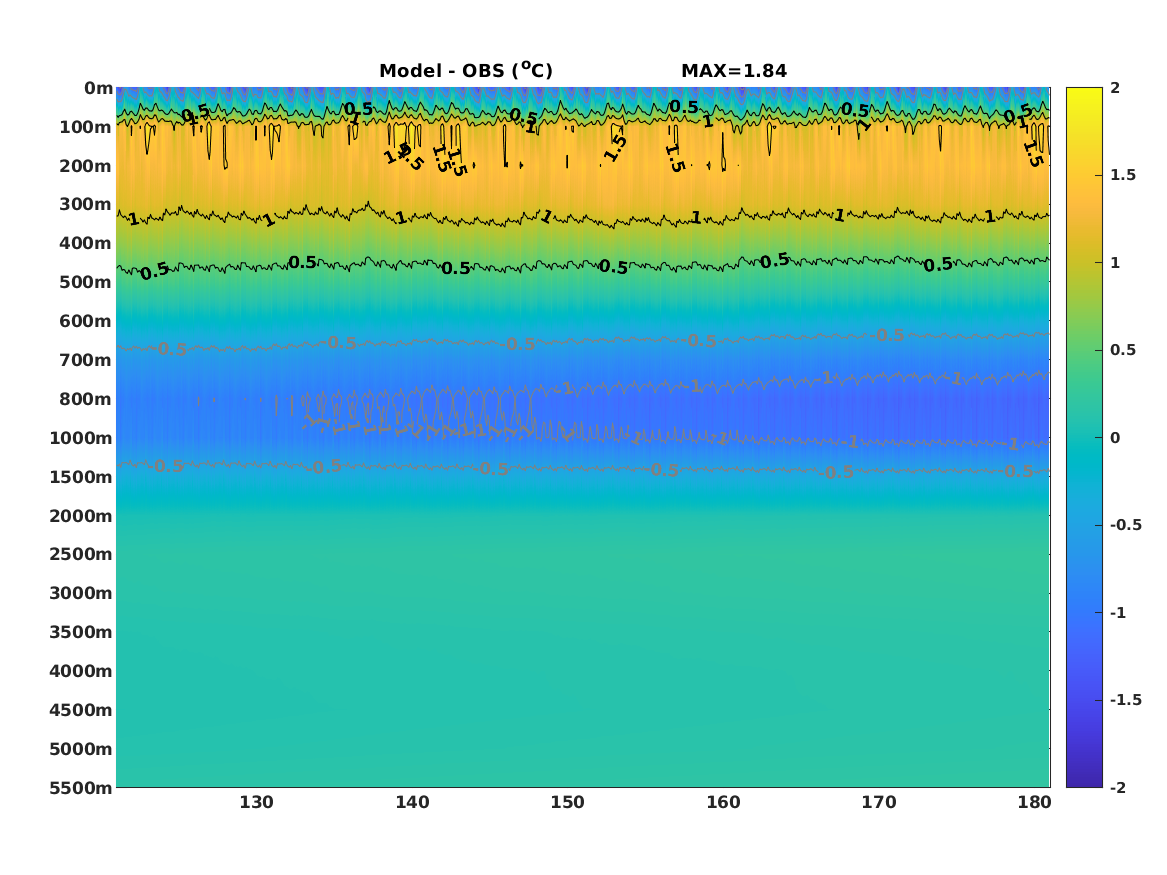
Task: Select the '140' longitude tick label
Action: 412,802
